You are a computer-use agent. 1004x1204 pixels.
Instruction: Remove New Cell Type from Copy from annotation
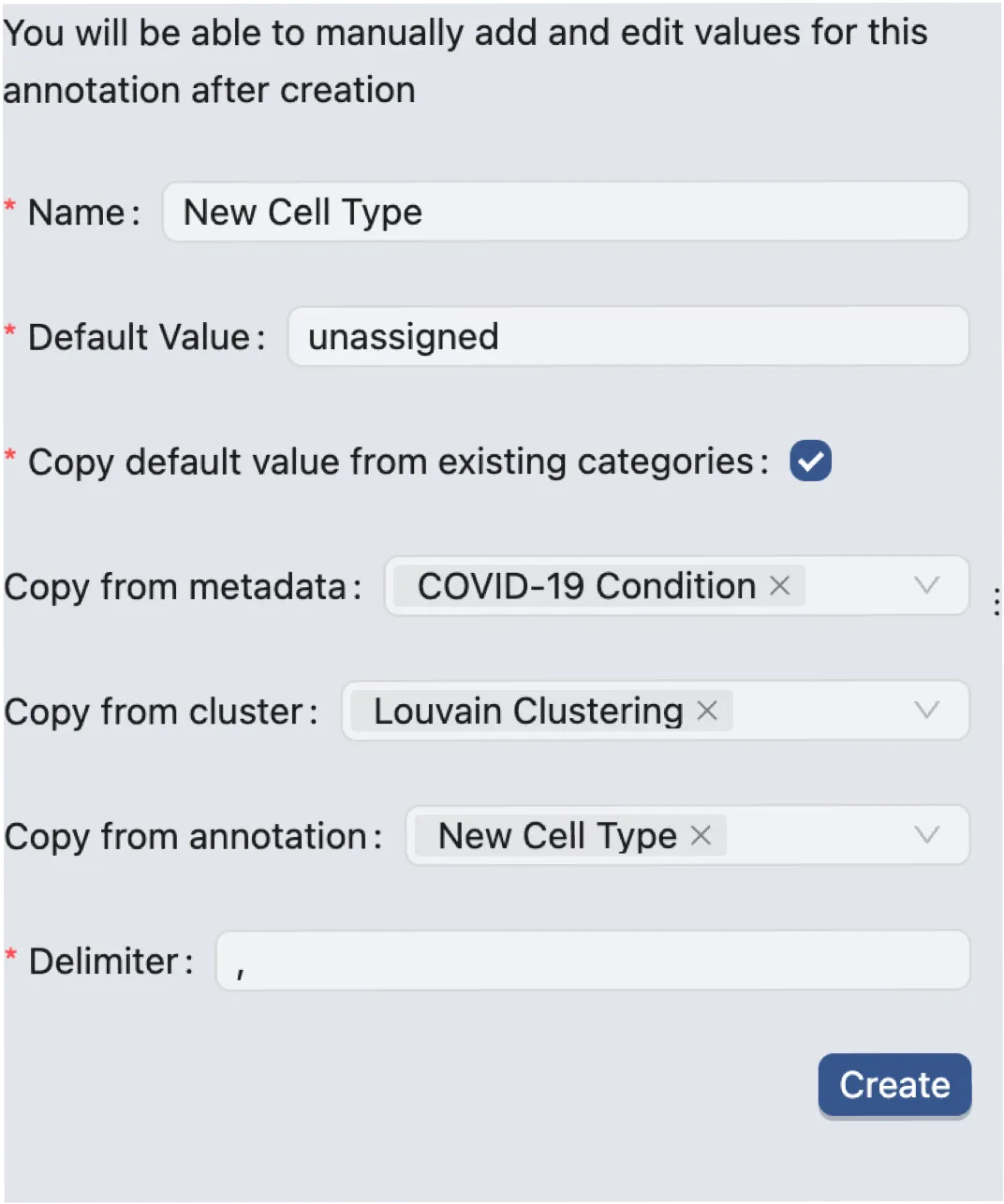[701, 835]
